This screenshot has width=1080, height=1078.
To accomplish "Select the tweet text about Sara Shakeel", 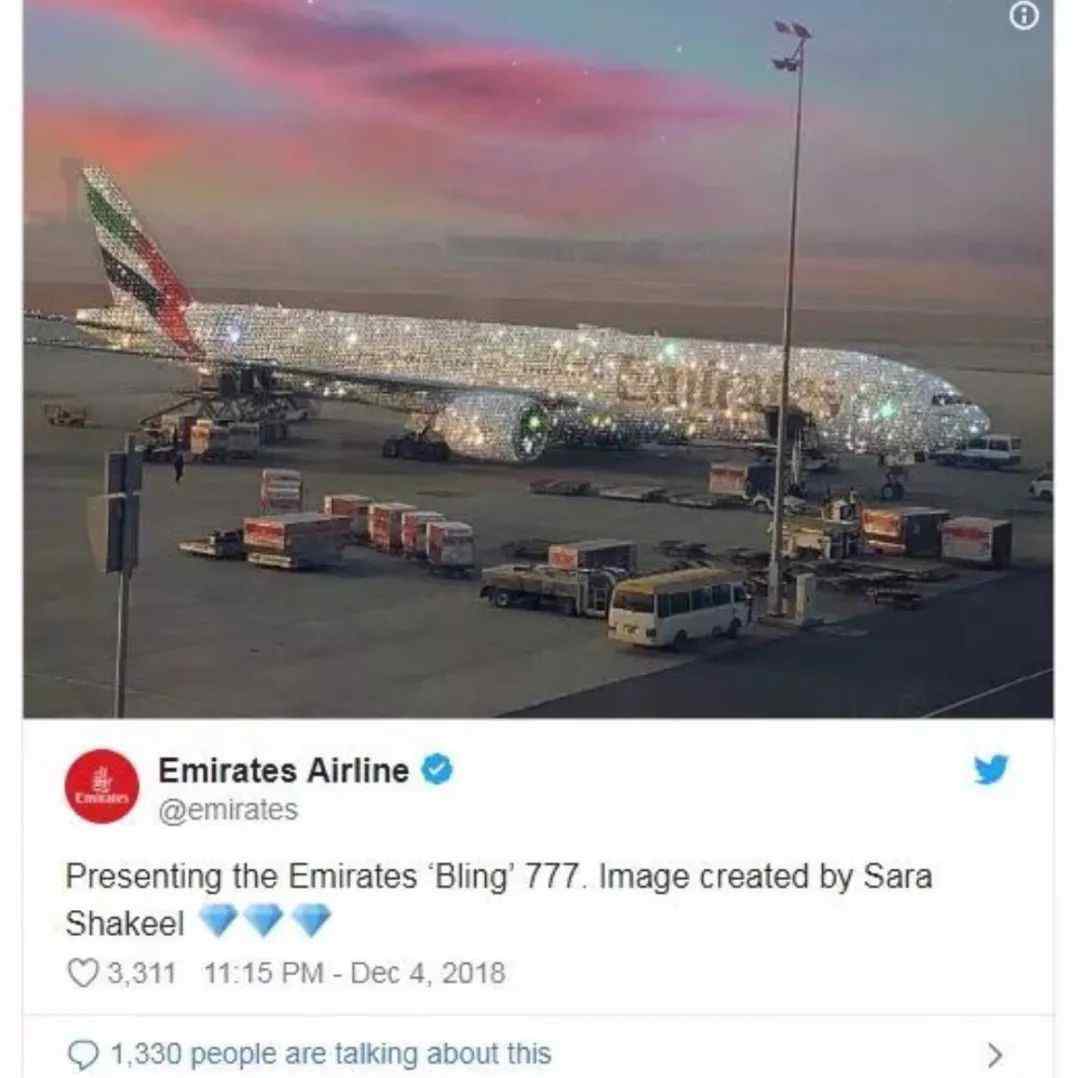I will click(499, 900).
